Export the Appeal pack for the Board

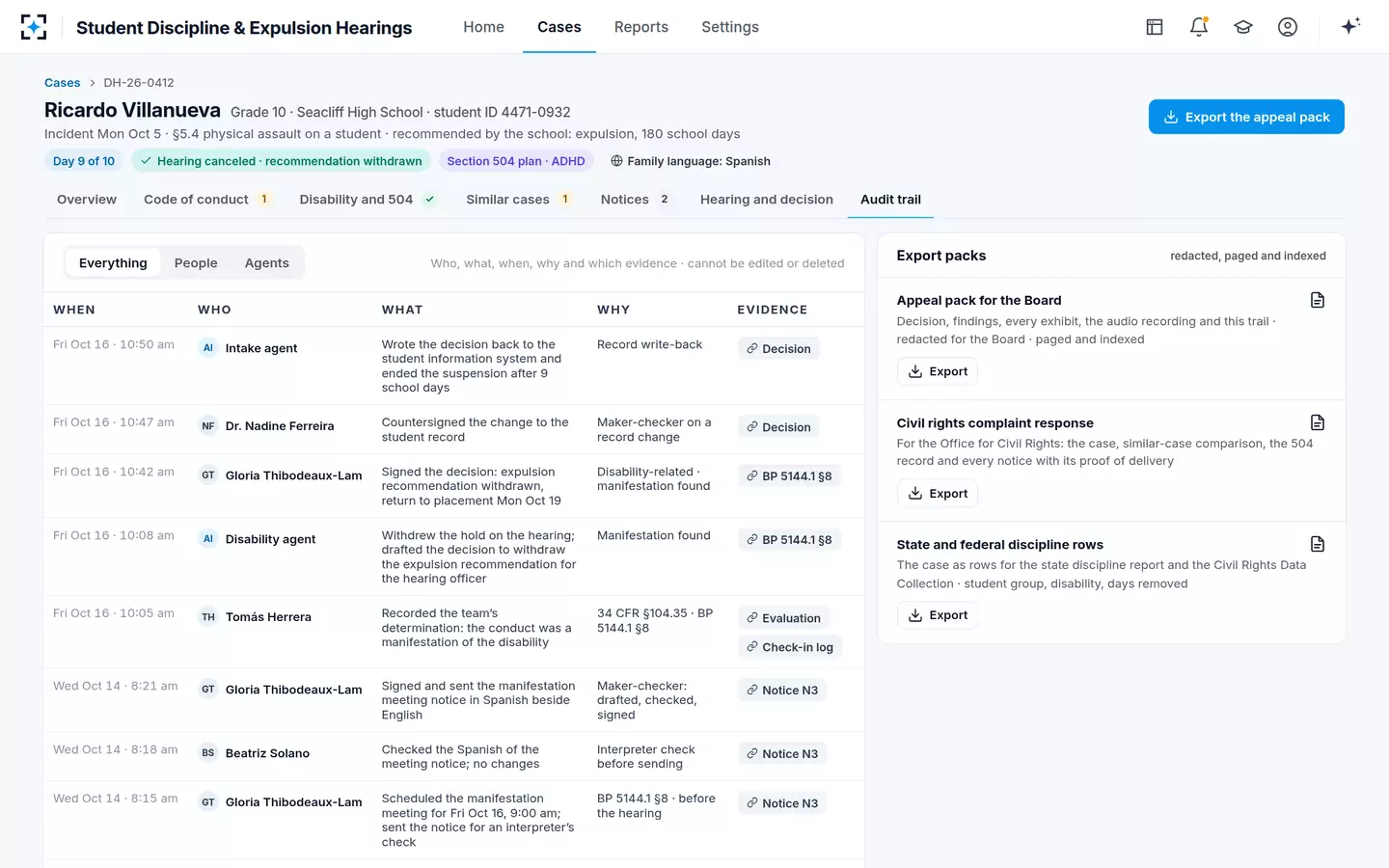(x=938, y=371)
